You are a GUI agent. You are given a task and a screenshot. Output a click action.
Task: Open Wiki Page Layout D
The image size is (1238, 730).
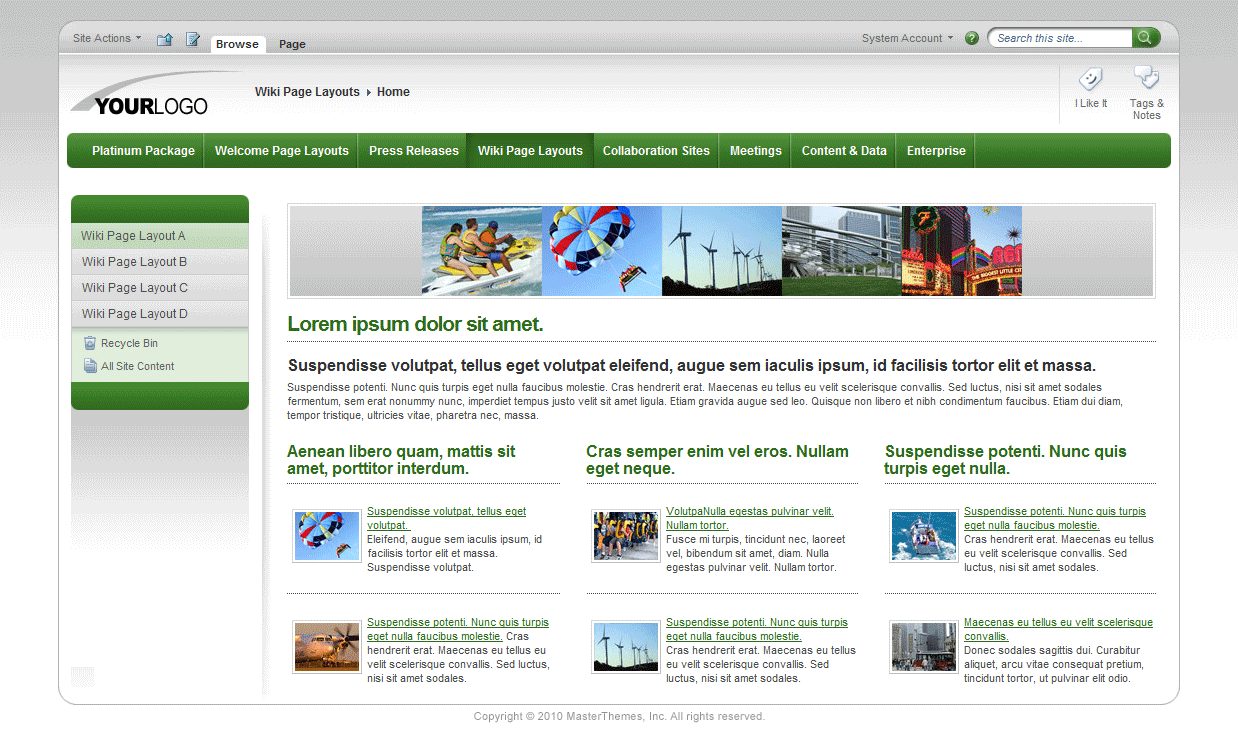coord(135,313)
